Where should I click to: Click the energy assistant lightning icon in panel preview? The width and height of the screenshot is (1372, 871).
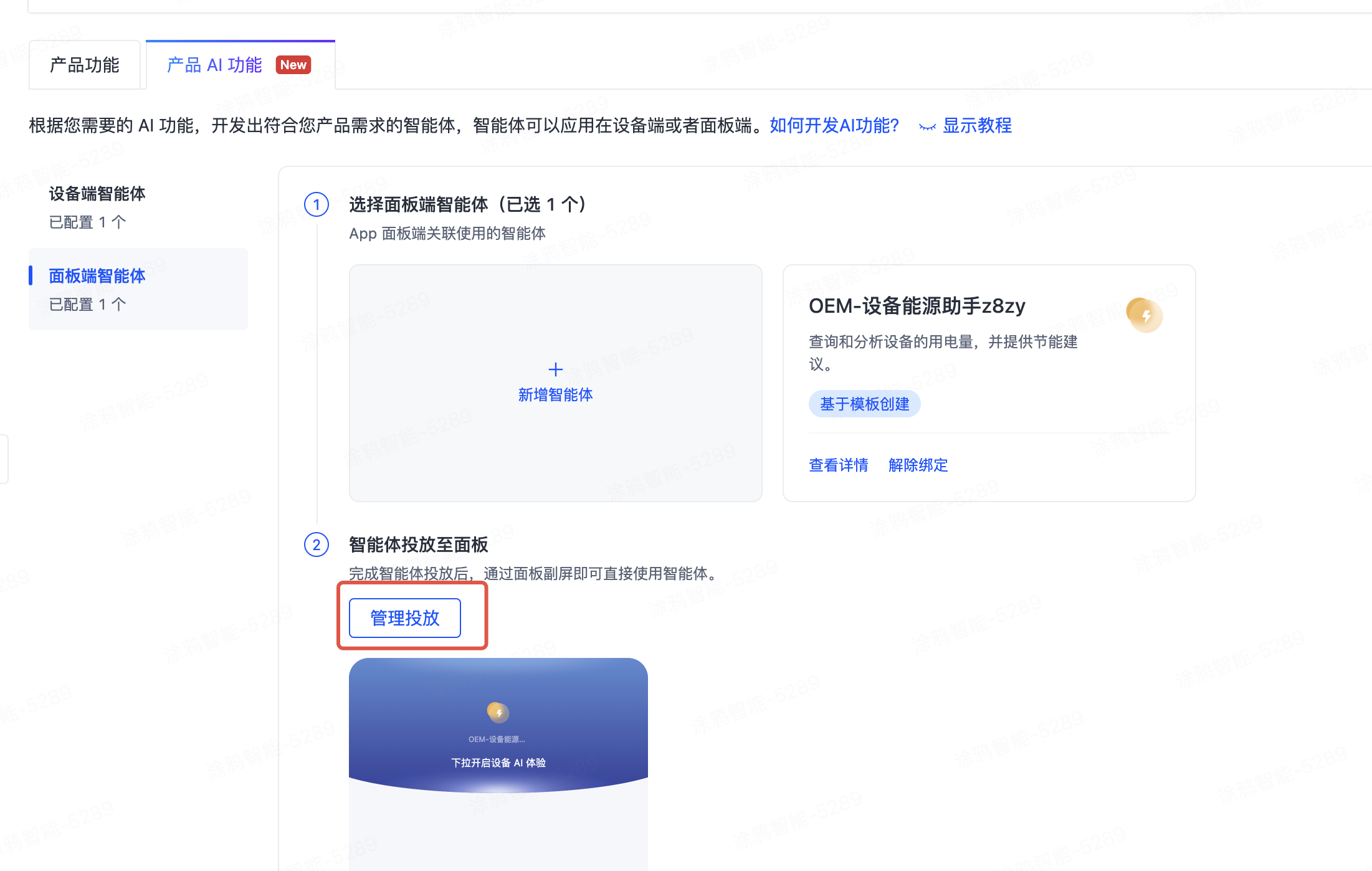pyautogui.click(x=497, y=712)
